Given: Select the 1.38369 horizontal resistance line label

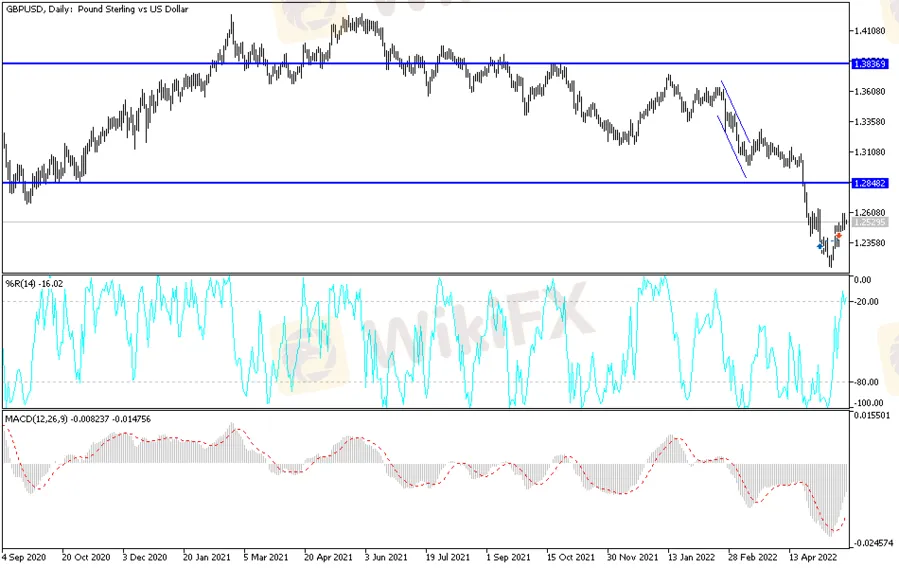Looking at the screenshot, I should coord(865,63).
